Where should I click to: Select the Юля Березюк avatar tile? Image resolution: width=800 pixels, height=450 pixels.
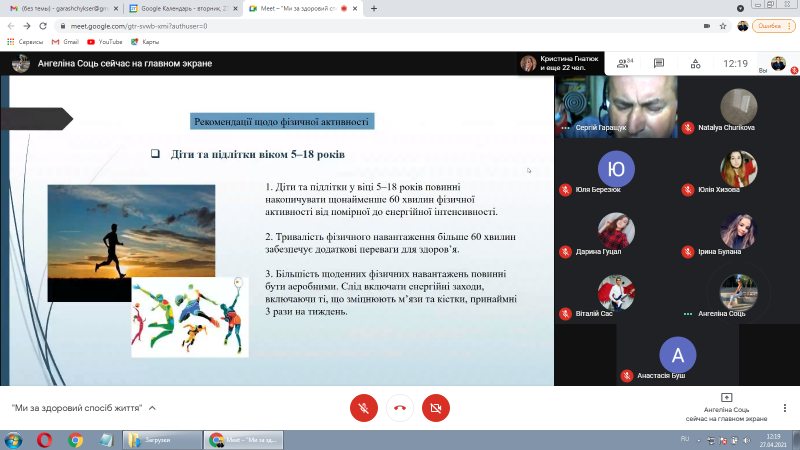click(x=616, y=169)
